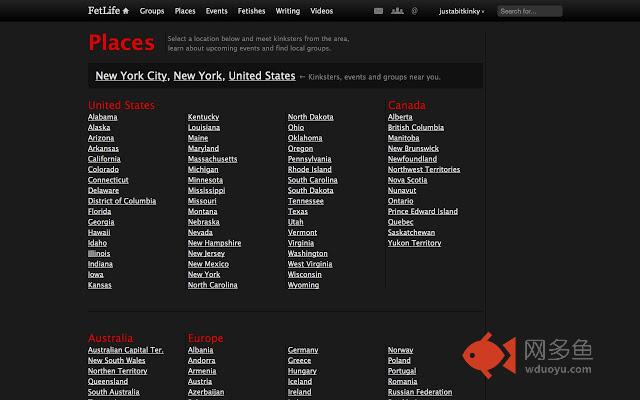This screenshot has height=400, width=640.
Task: Select the New Mexico link
Action: pyautogui.click(x=208, y=264)
